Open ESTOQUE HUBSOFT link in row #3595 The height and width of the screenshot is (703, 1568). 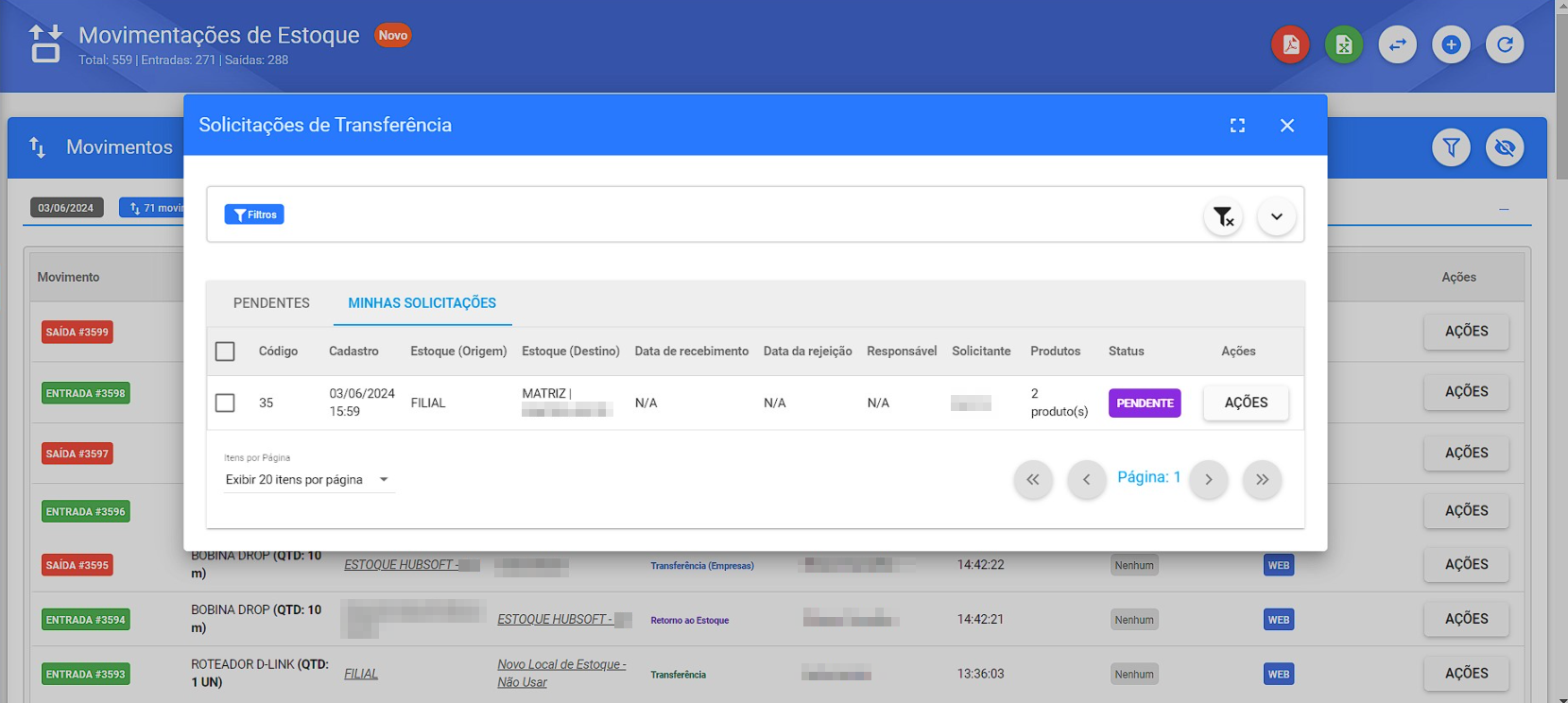coord(411,565)
